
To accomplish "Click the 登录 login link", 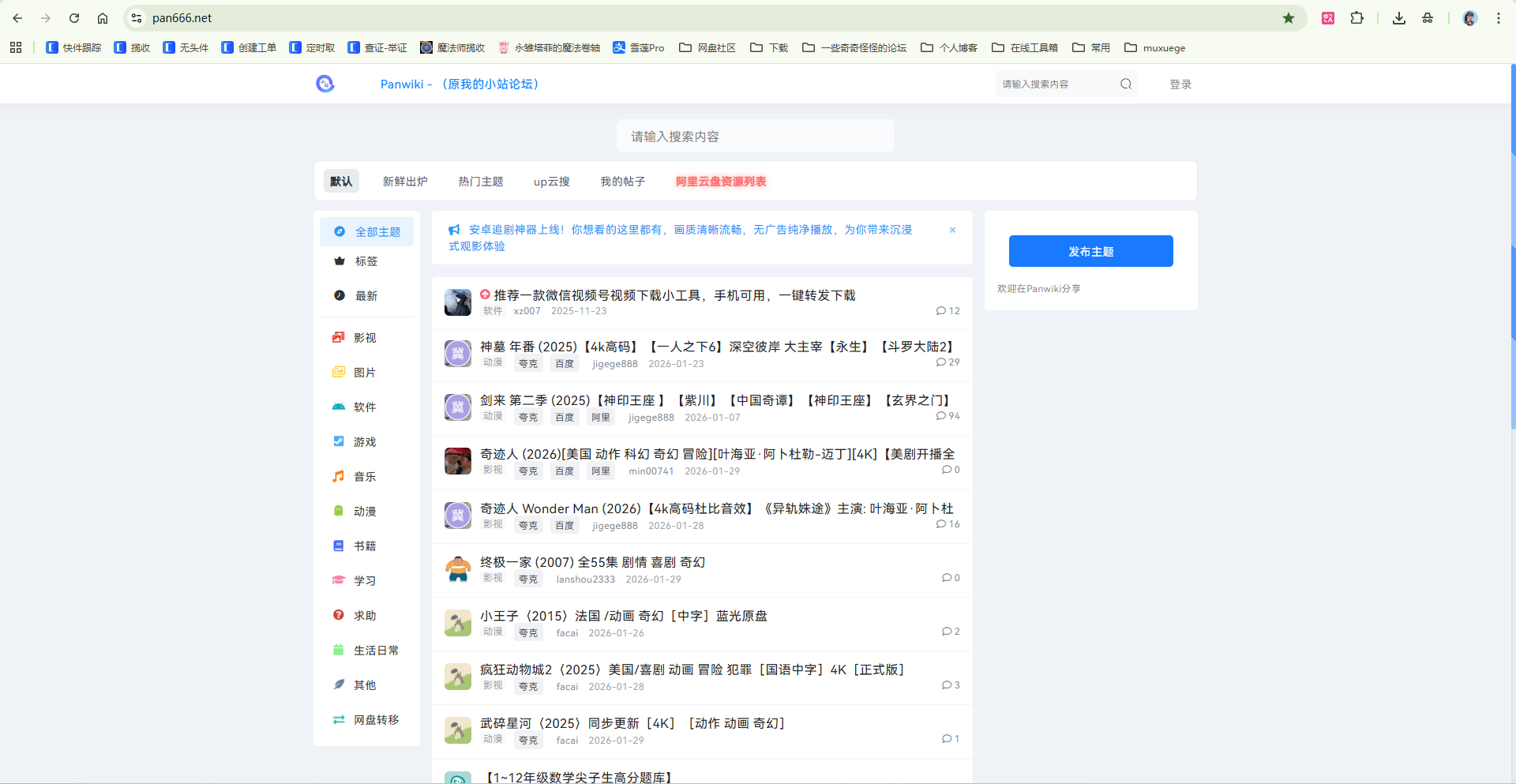I will click(x=1180, y=84).
